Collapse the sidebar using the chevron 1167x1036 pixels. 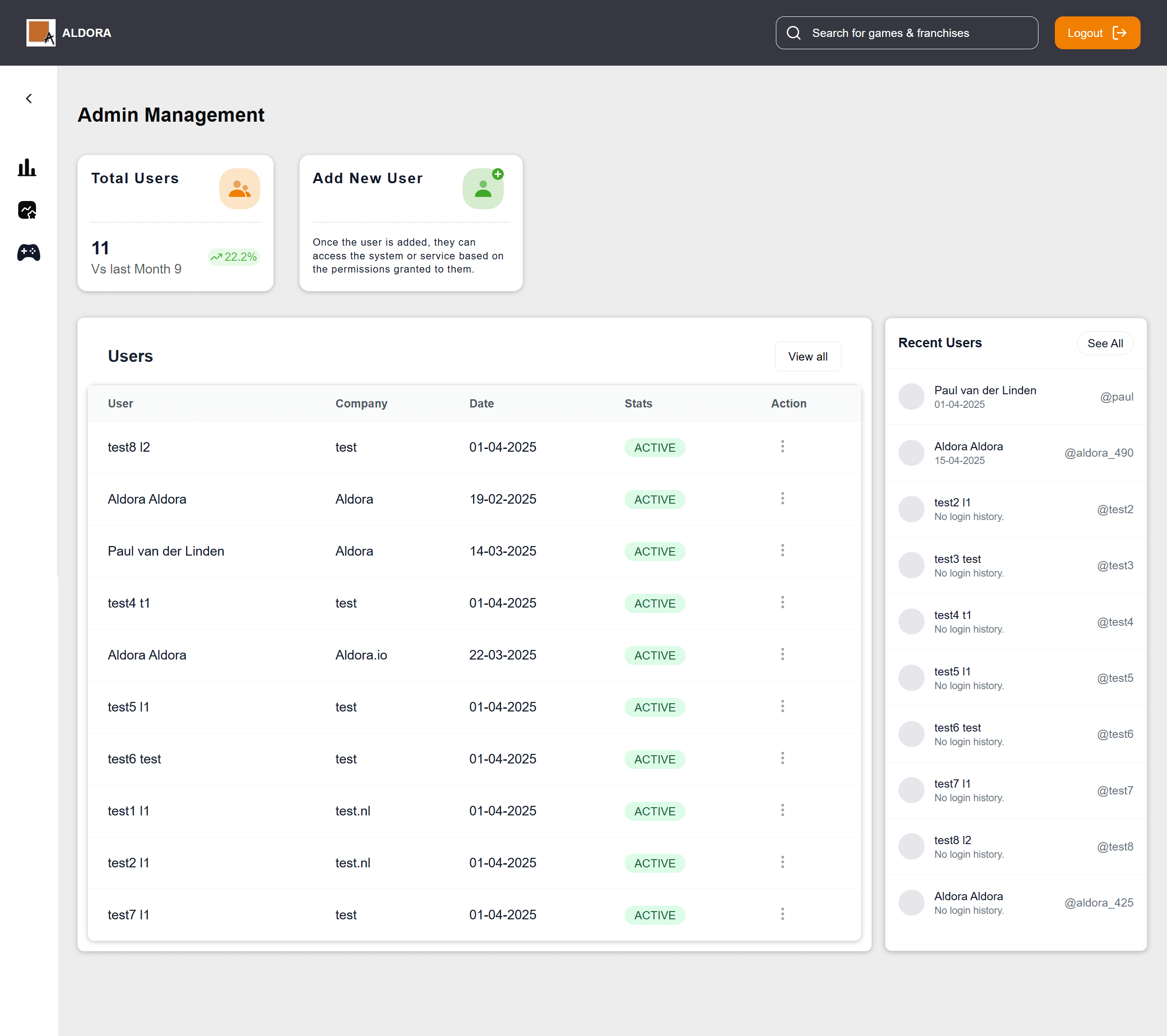(x=29, y=98)
